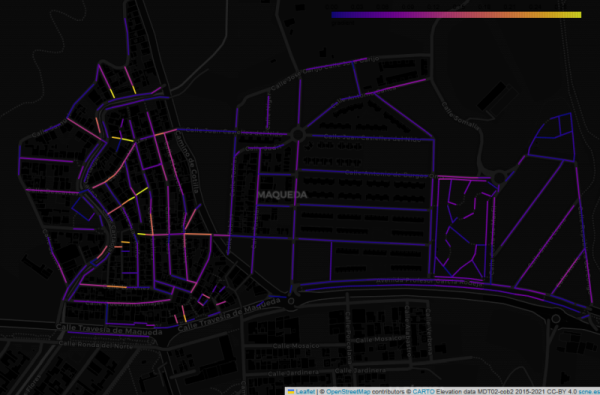Click the small roundabout on Calle Travesía de Maqueda
The image size is (600, 395).
(x=291, y=301)
